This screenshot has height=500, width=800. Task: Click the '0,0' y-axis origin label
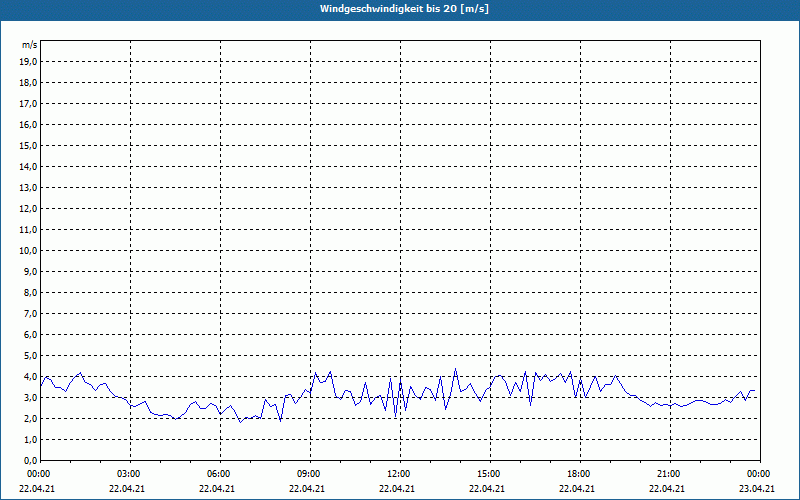click(x=30, y=460)
